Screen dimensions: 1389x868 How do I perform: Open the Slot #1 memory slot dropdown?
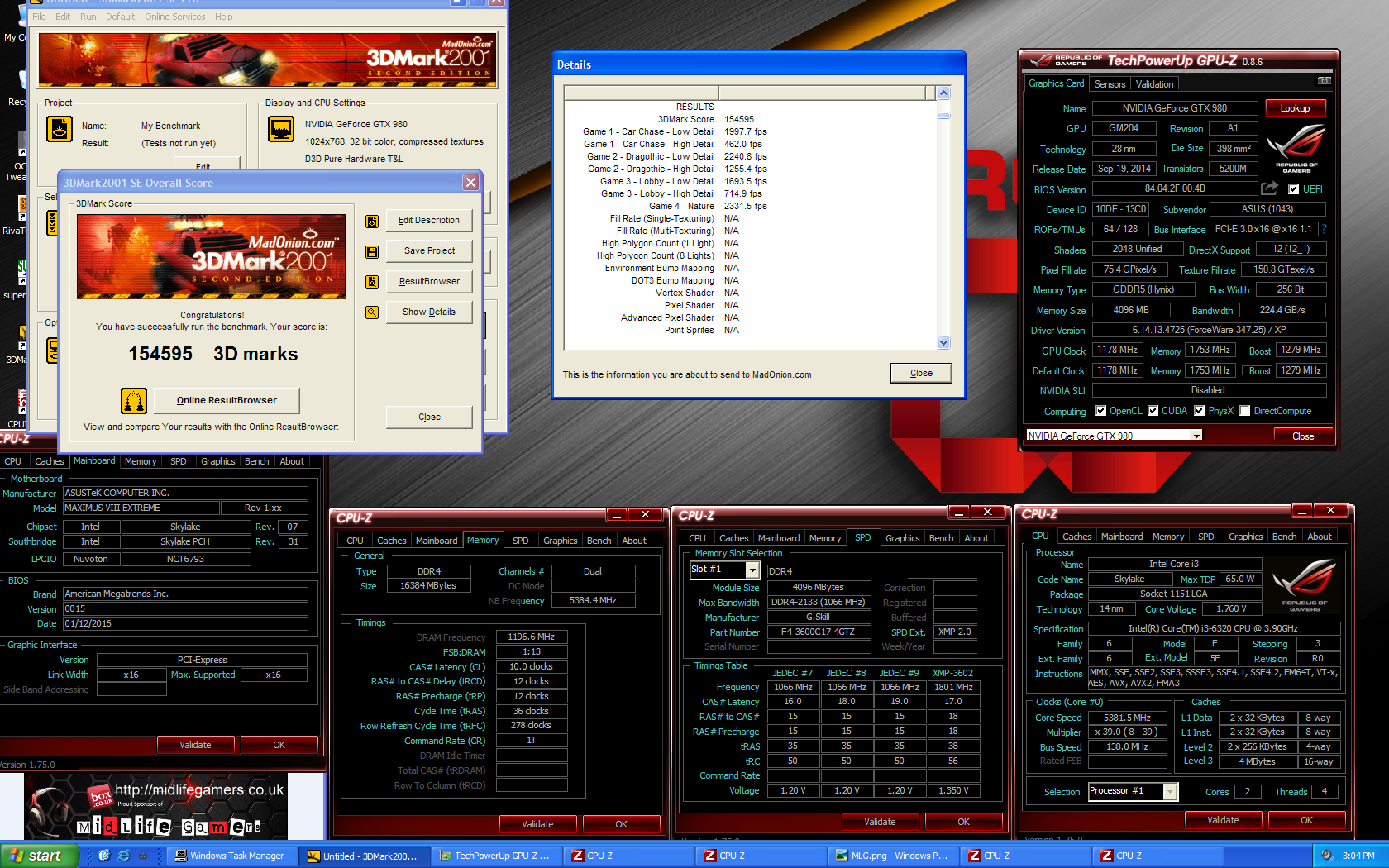point(752,570)
